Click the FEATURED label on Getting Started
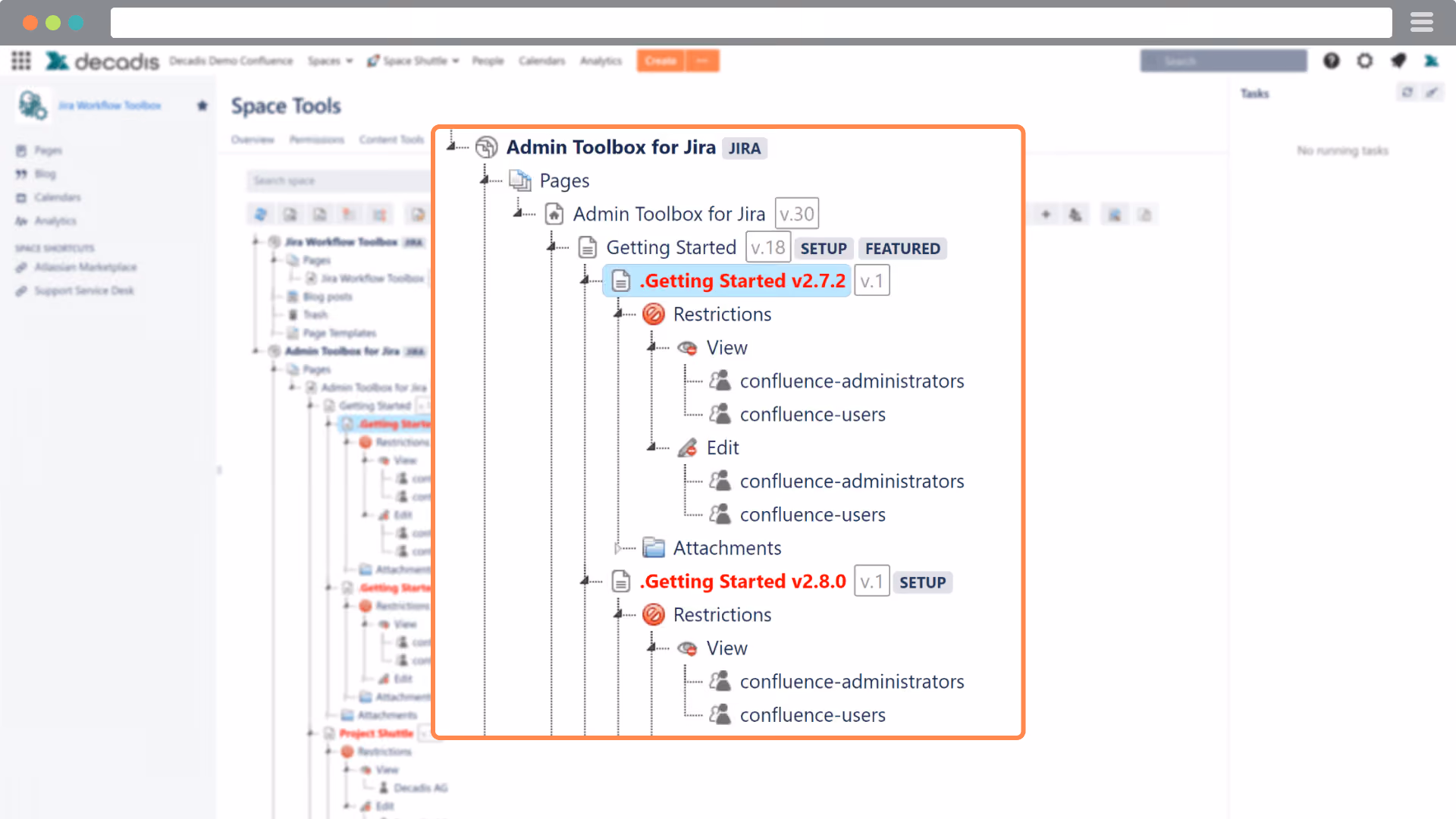 [x=902, y=249]
